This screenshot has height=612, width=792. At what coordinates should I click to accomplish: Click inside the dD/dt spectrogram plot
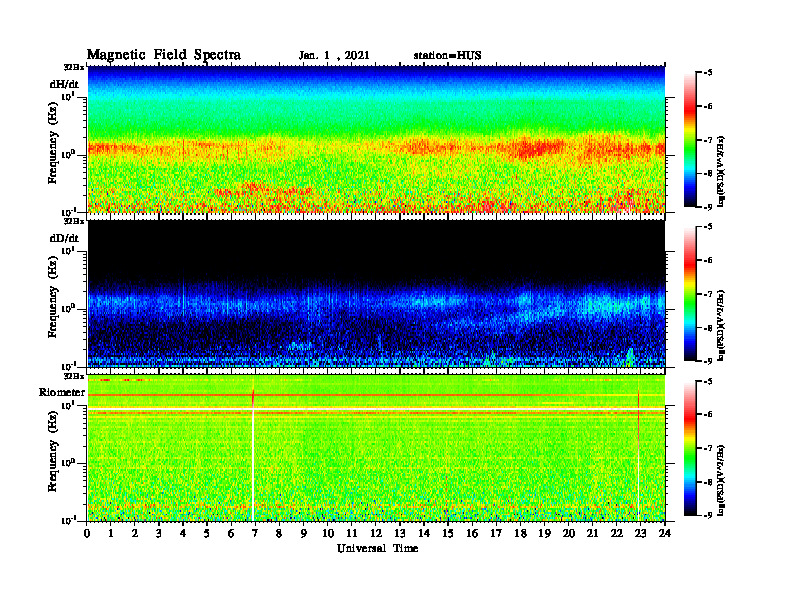[376, 293]
